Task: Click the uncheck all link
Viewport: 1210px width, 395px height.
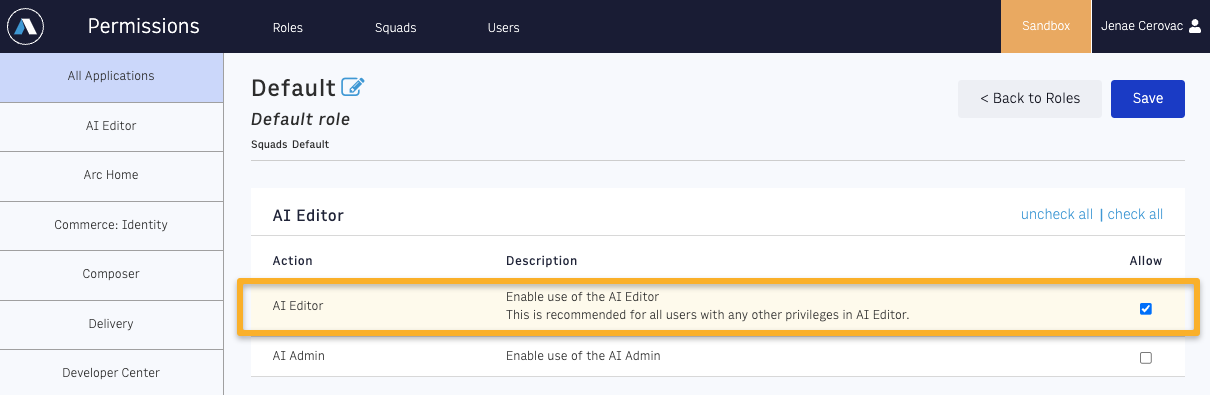Action: click(x=1057, y=215)
